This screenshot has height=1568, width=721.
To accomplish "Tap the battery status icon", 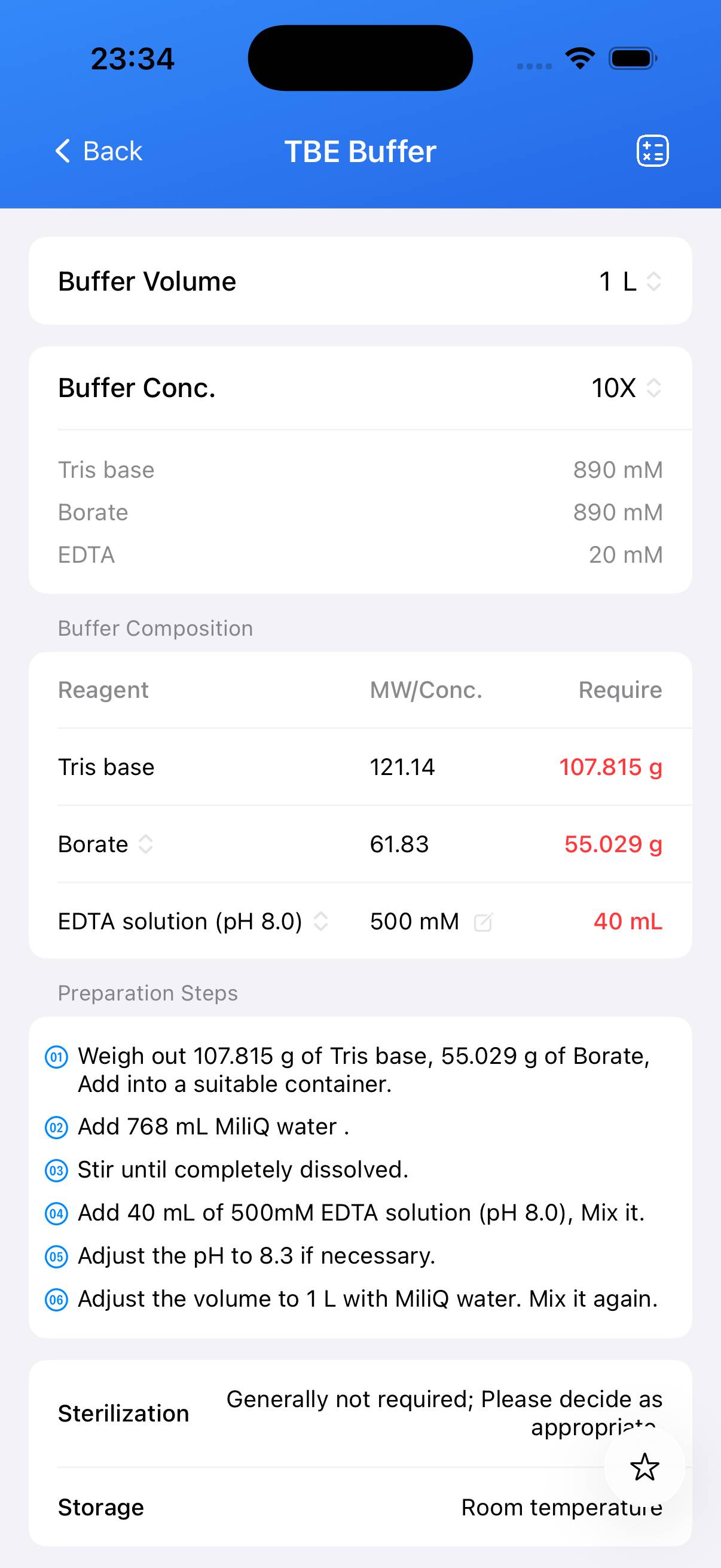I will (633, 59).
